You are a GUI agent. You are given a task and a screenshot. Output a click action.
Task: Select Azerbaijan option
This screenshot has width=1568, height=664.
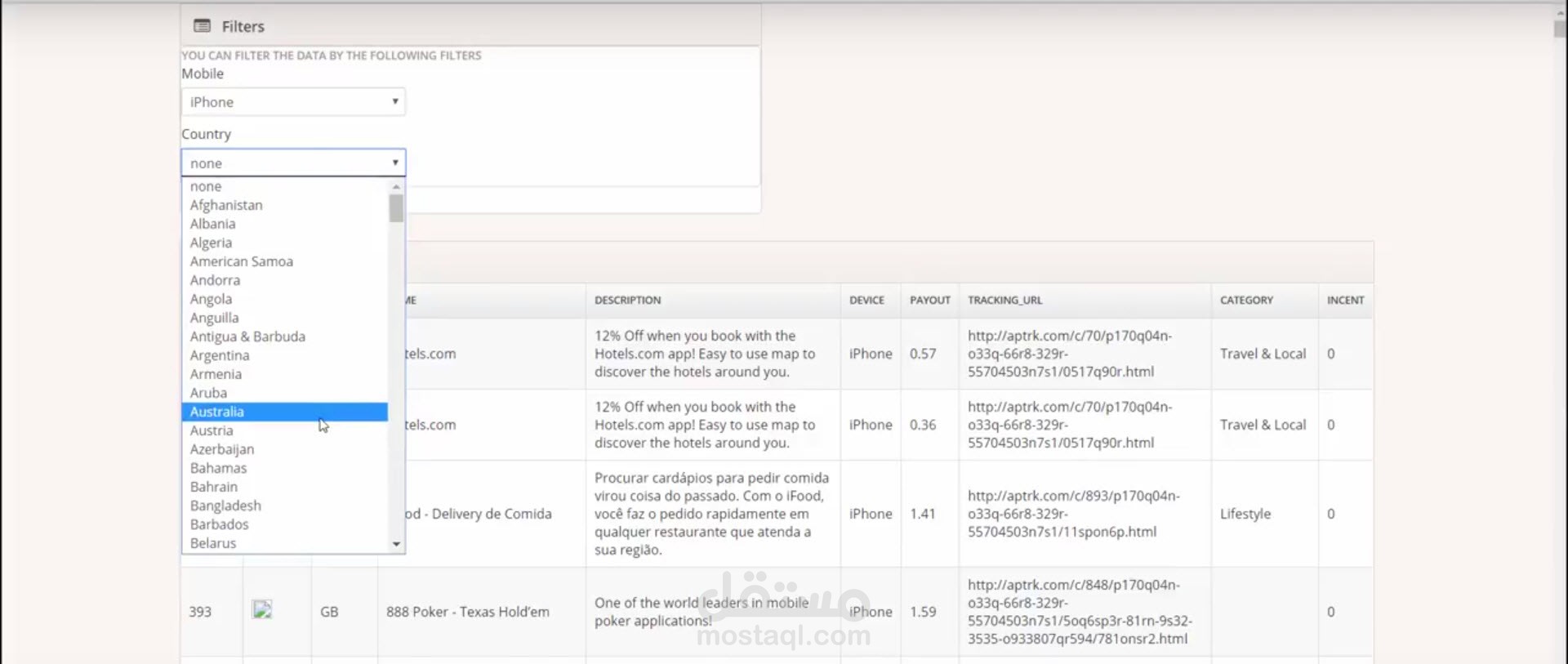click(x=284, y=449)
